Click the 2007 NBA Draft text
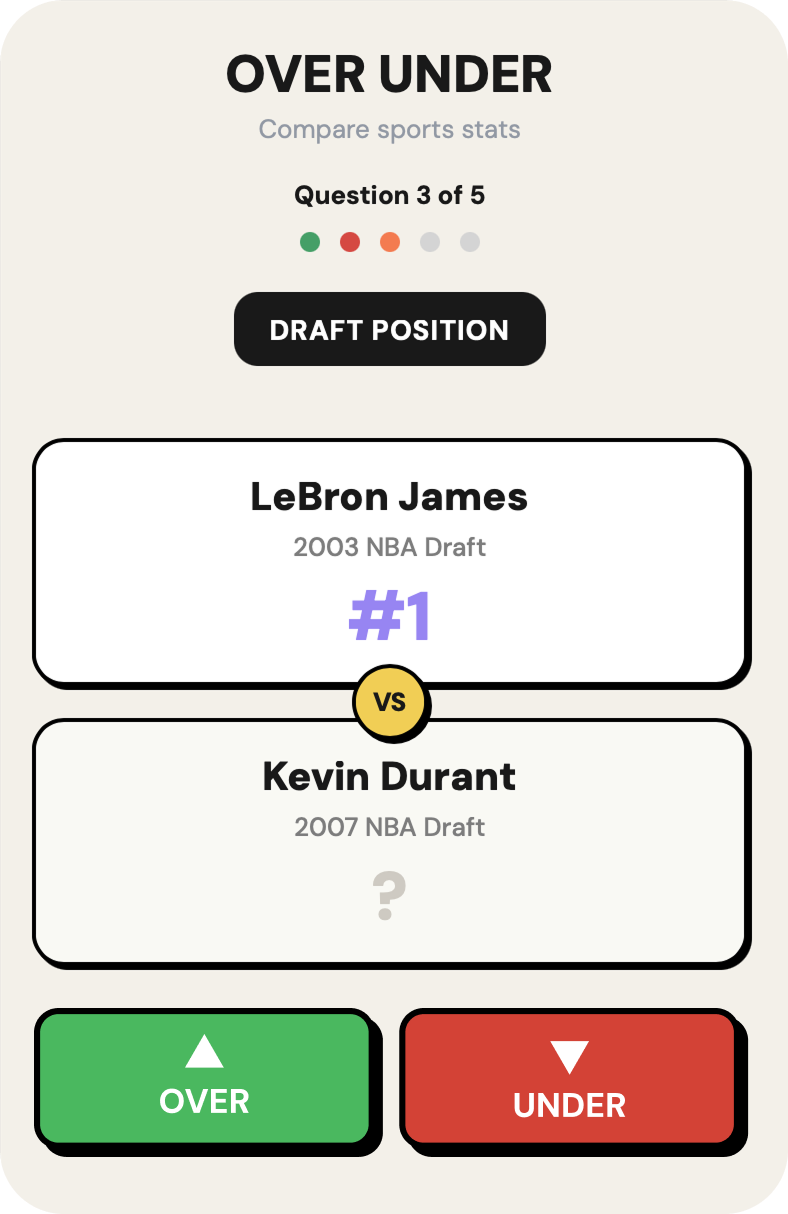Viewport: 788px width, 1214px height. (390, 827)
